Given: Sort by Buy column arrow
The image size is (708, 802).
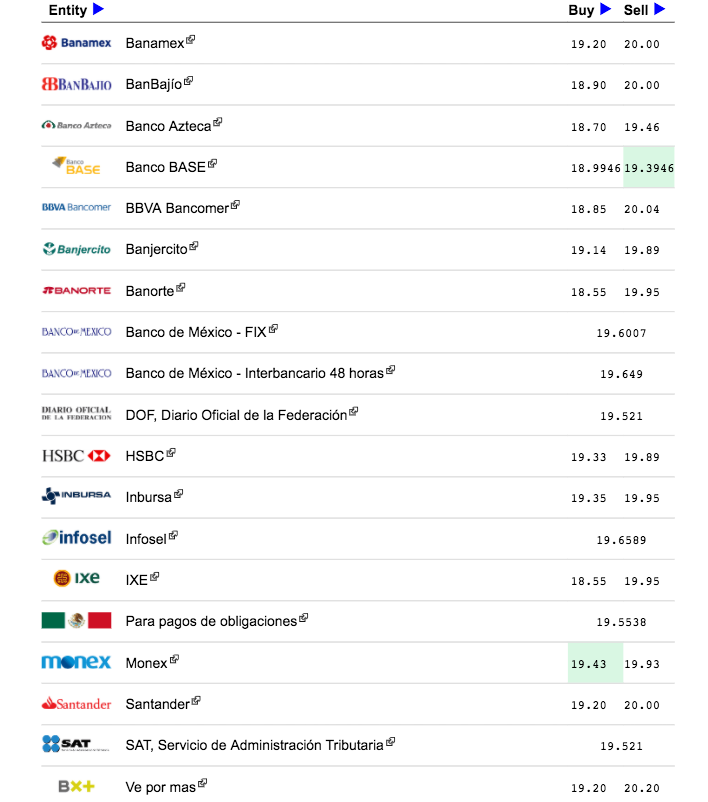Looking at the screenshot, I should pyautogui.click(x=605, y=10).
